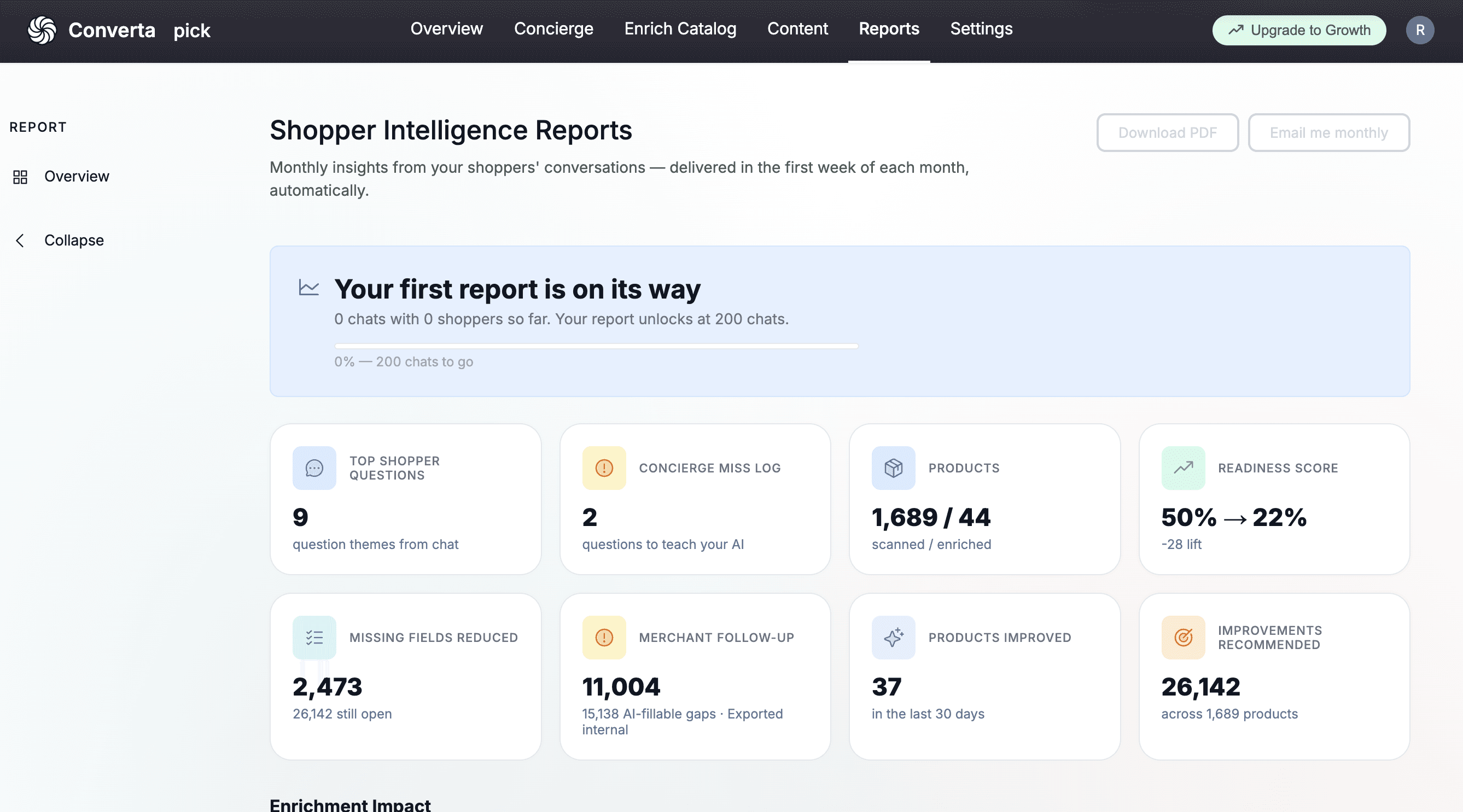Click the sidebar Overview grid icon
Image resolution: width=1463 pixels, height=812 pixels.
(20, 177)
